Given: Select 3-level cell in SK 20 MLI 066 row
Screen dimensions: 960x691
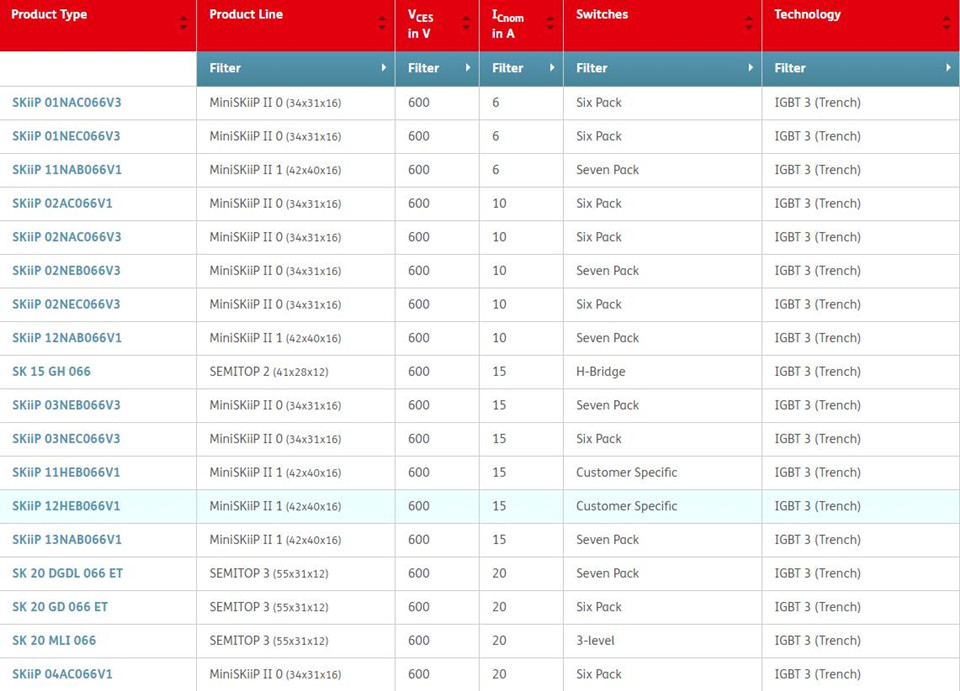Looking at the screenshot, I should pyautogui.click(x=595, y=641).
